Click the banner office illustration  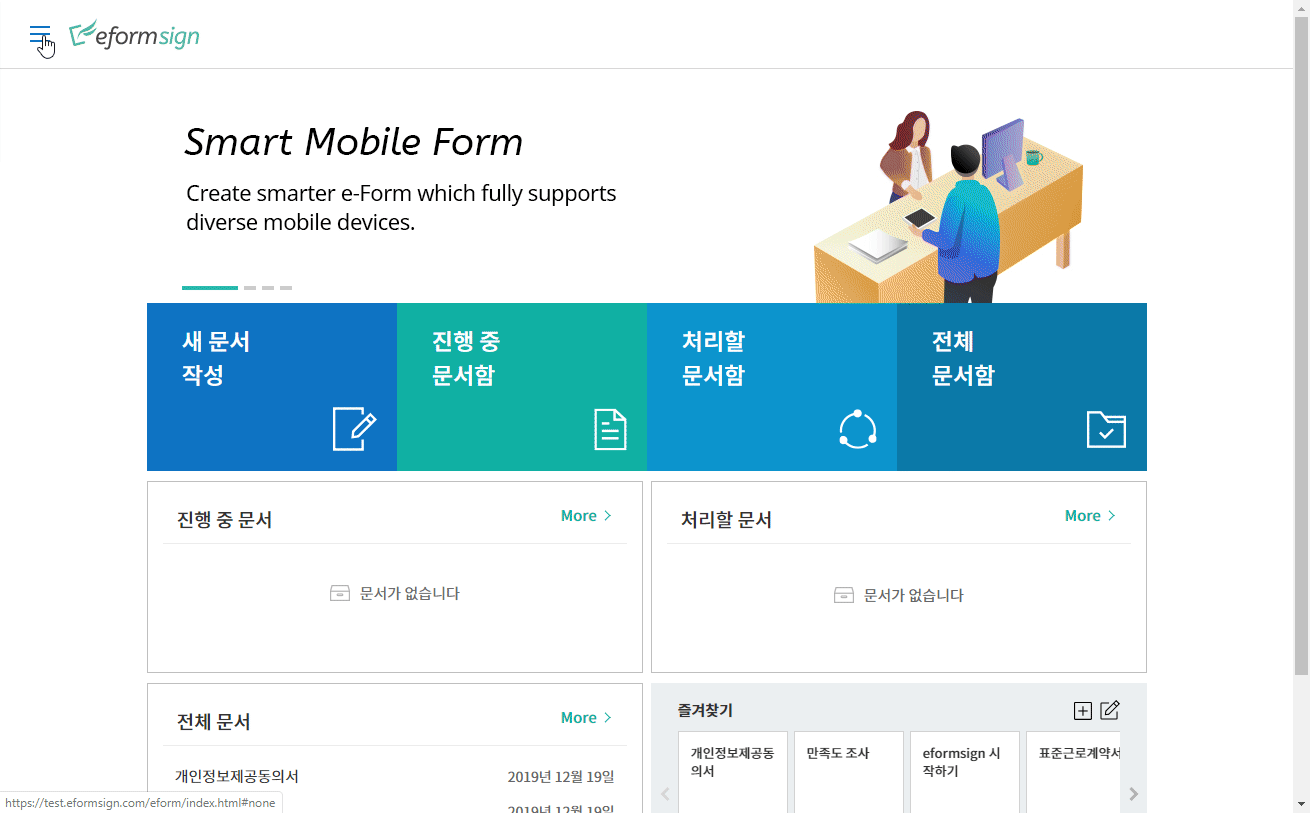point(948,207)
